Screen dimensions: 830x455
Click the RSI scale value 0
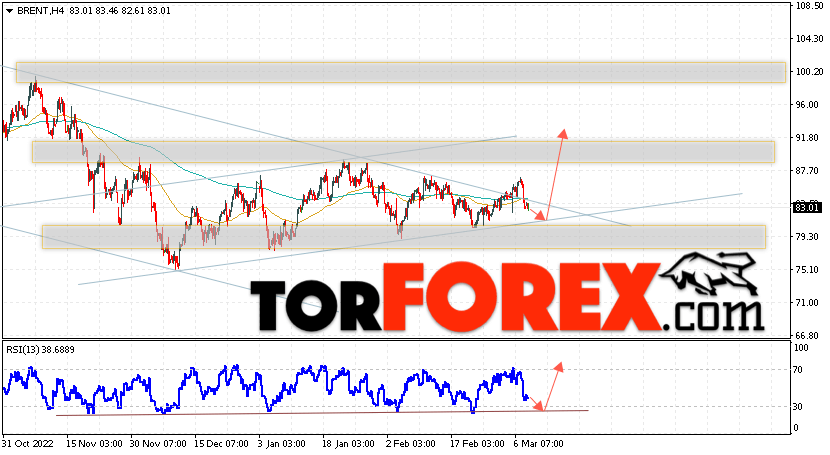(798, 428)
